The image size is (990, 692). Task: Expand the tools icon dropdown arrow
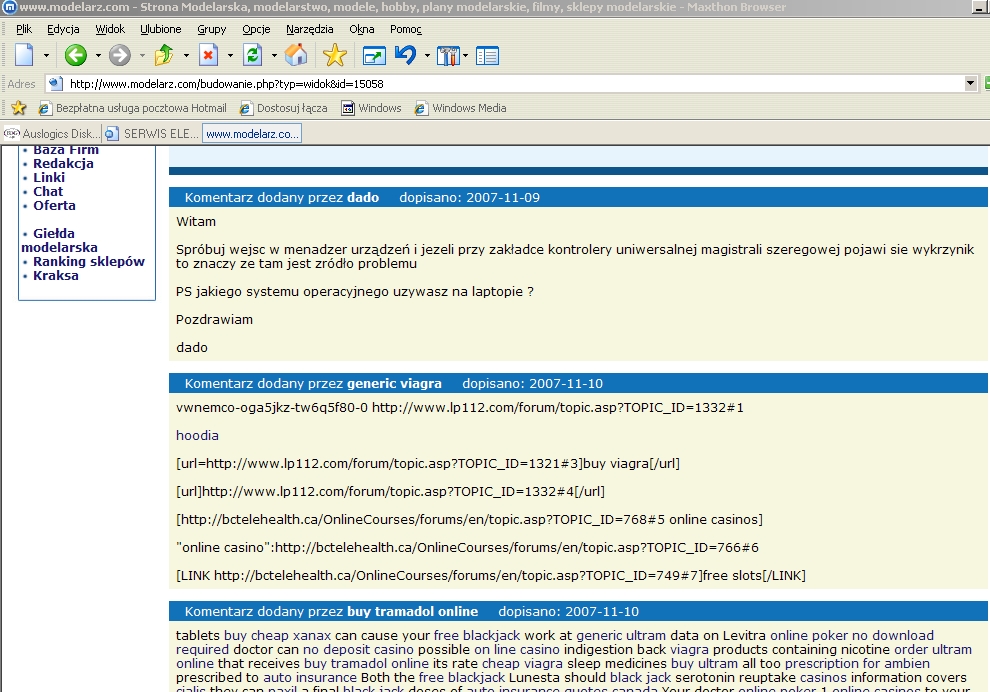tap(465, 56)
